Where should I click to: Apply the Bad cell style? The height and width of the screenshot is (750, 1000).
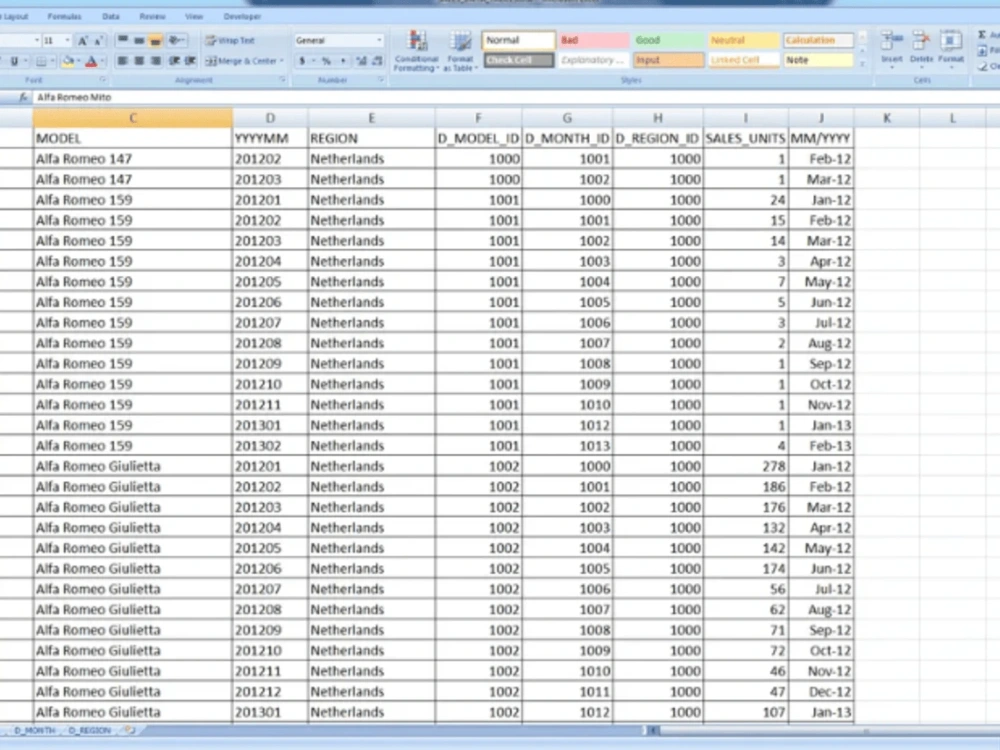click(593, 40)
